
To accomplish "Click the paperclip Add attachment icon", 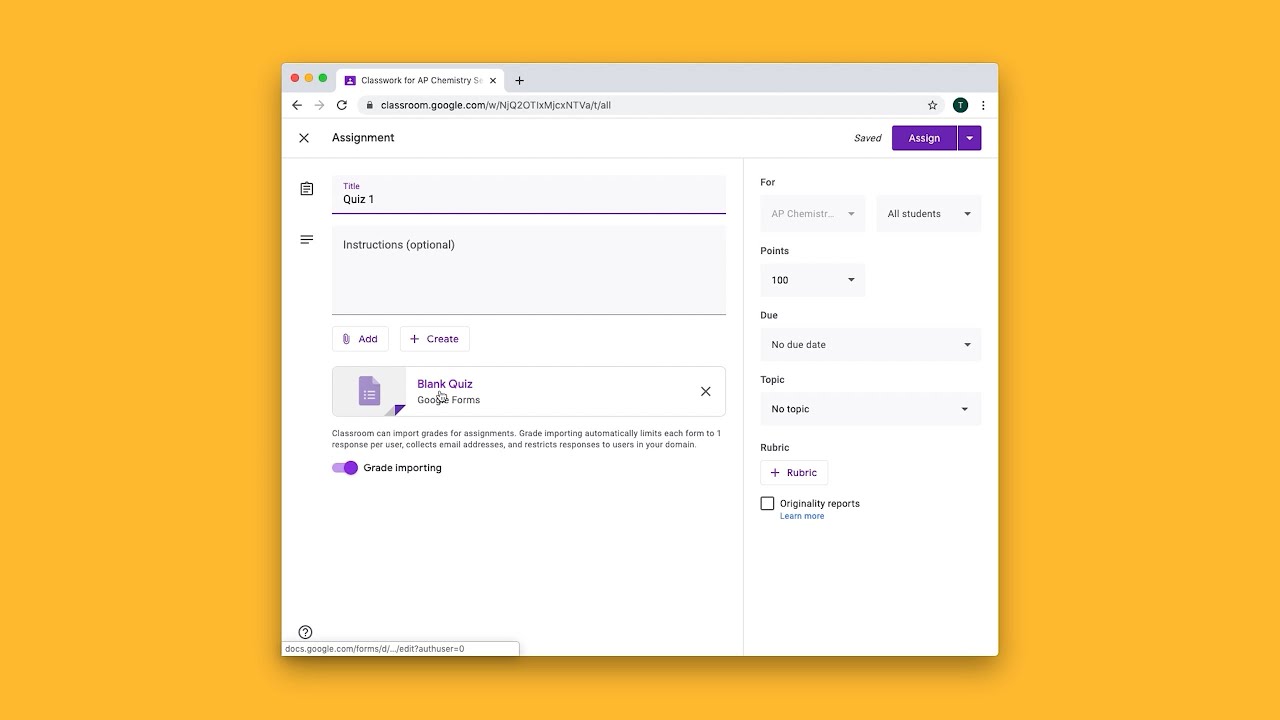I will 347,338.
